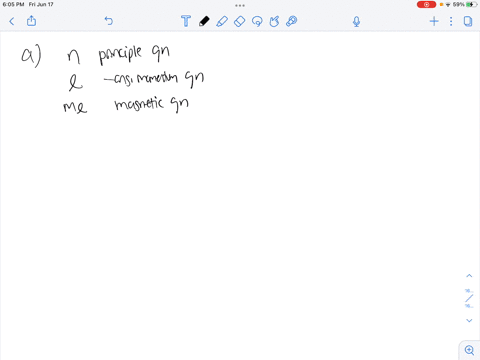
Task: Jump to previous page with up chevron
Action: point(469,276)
